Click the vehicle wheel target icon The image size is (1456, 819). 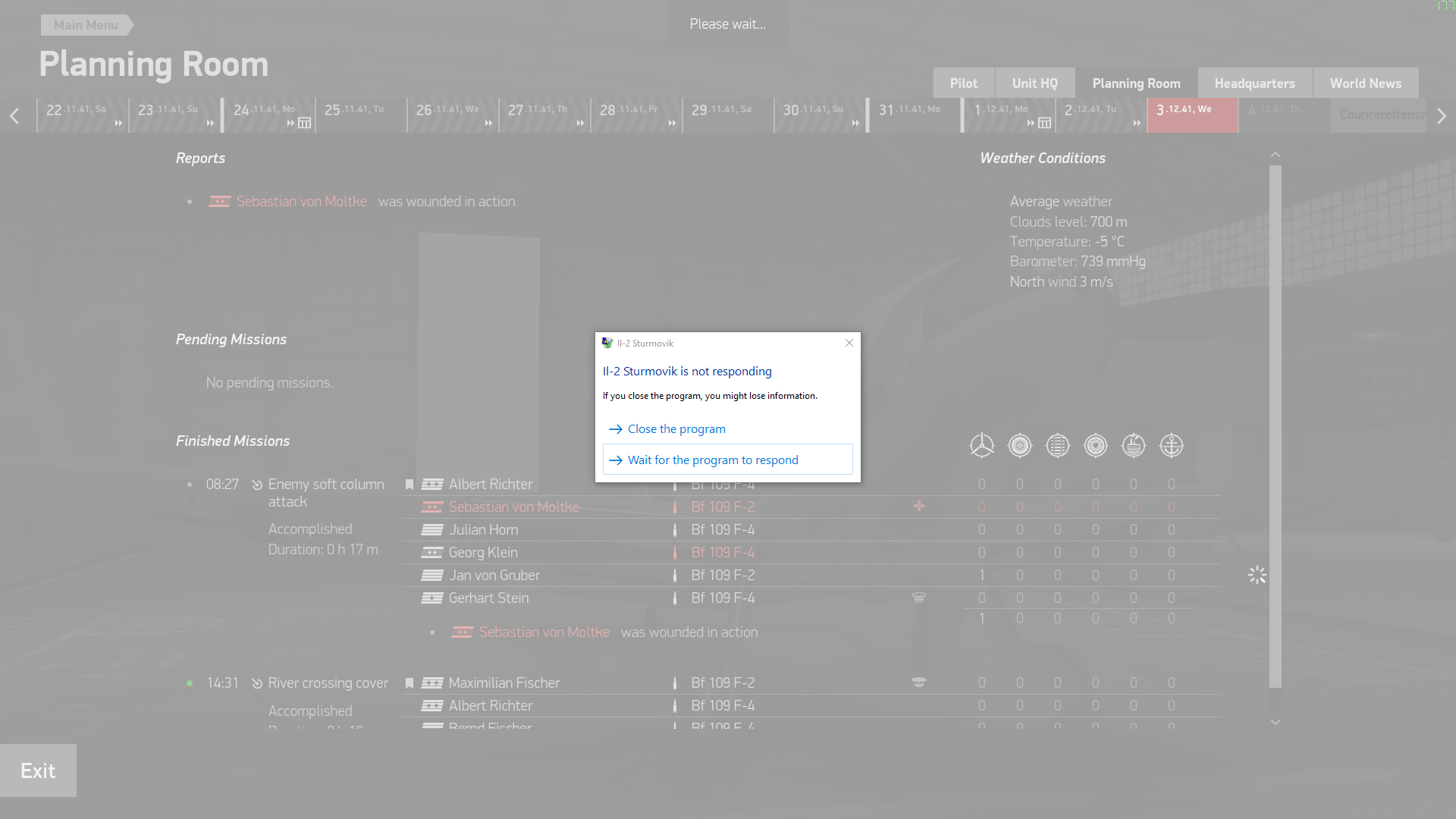1019,446
